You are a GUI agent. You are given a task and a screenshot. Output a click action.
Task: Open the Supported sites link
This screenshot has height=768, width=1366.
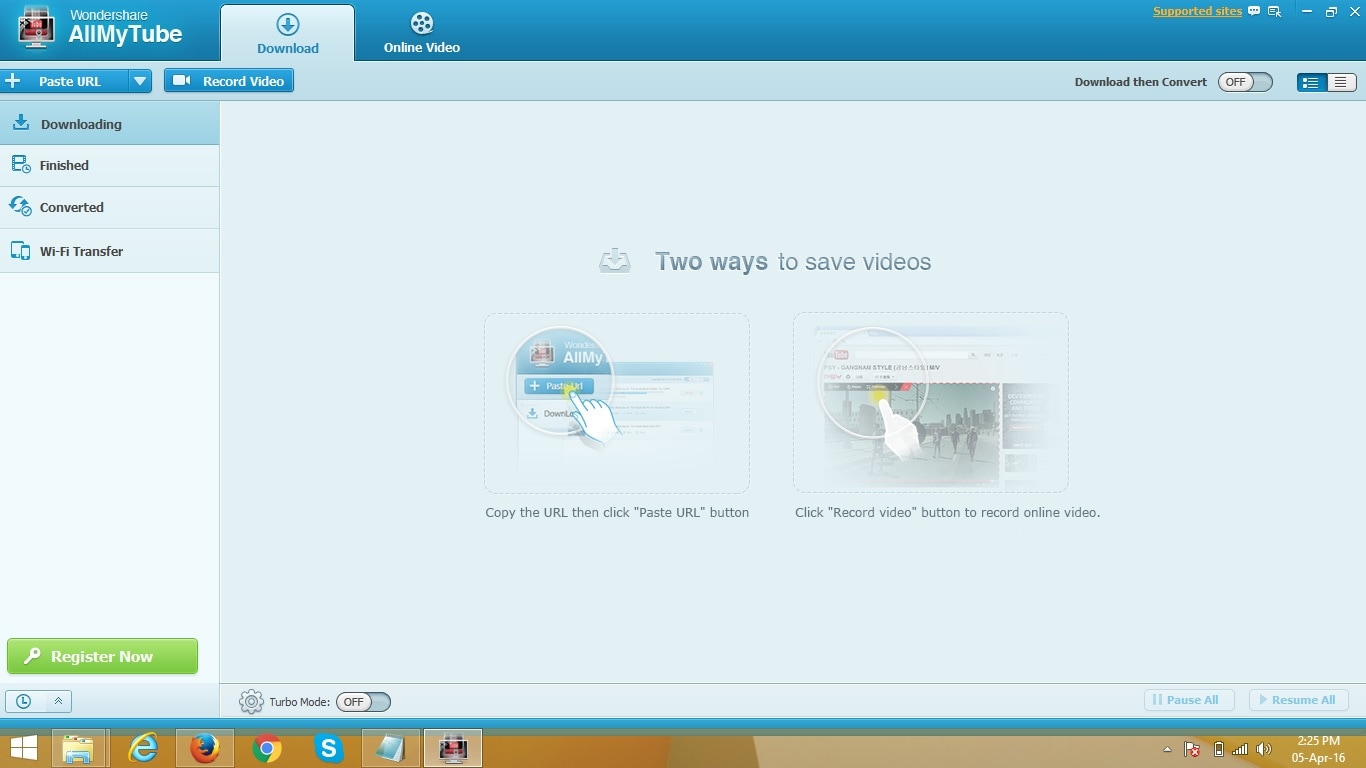[1197, 11]
